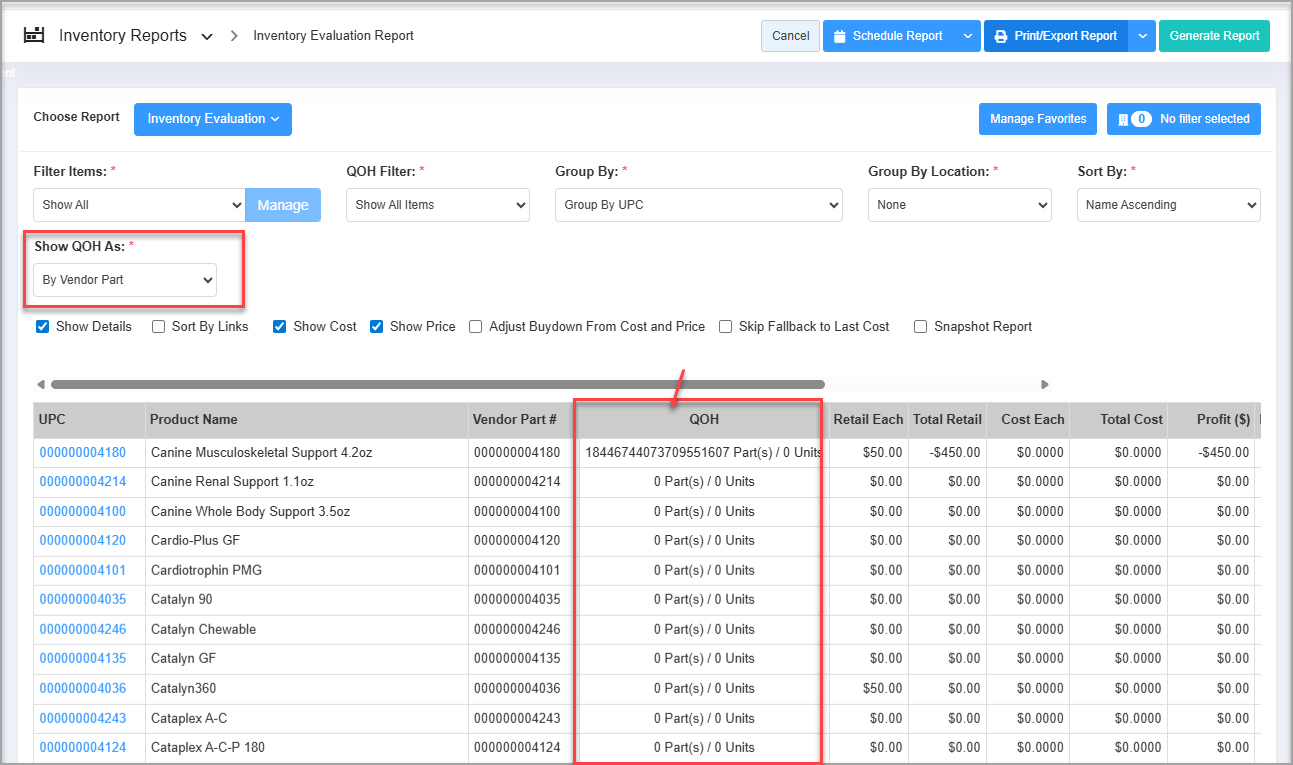Expand the Schedule Report dropdown arrow
The image size is (1293, 765).
966,36
